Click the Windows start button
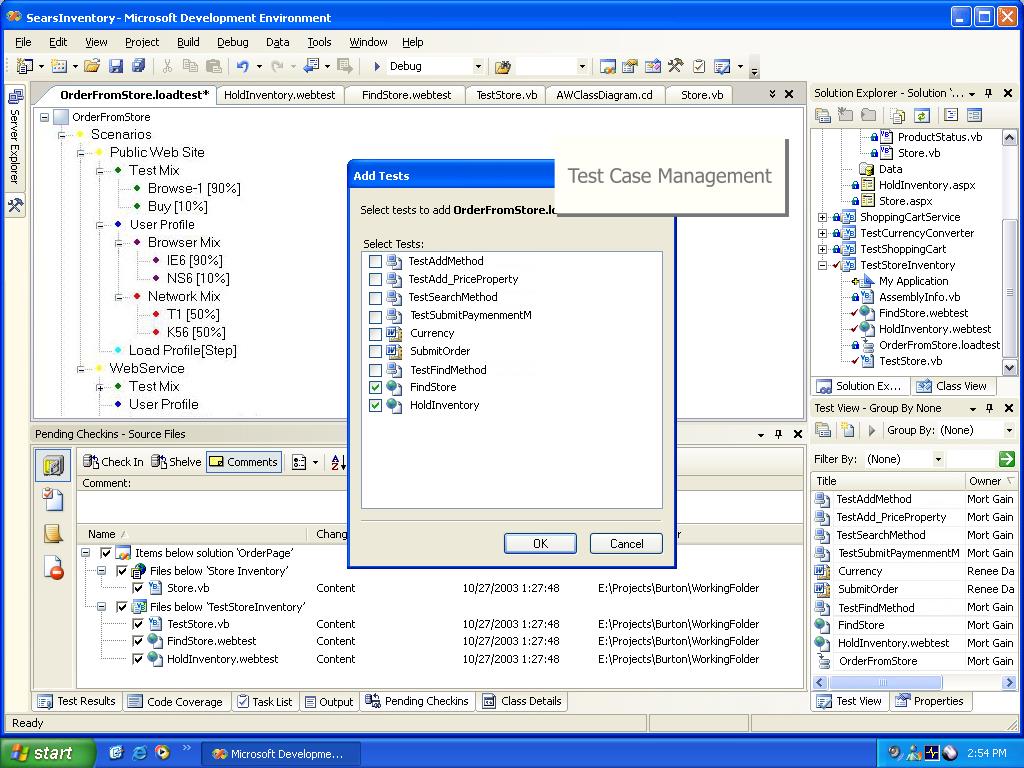This screenshot has width=1024, height=768. tap(48, 753)
